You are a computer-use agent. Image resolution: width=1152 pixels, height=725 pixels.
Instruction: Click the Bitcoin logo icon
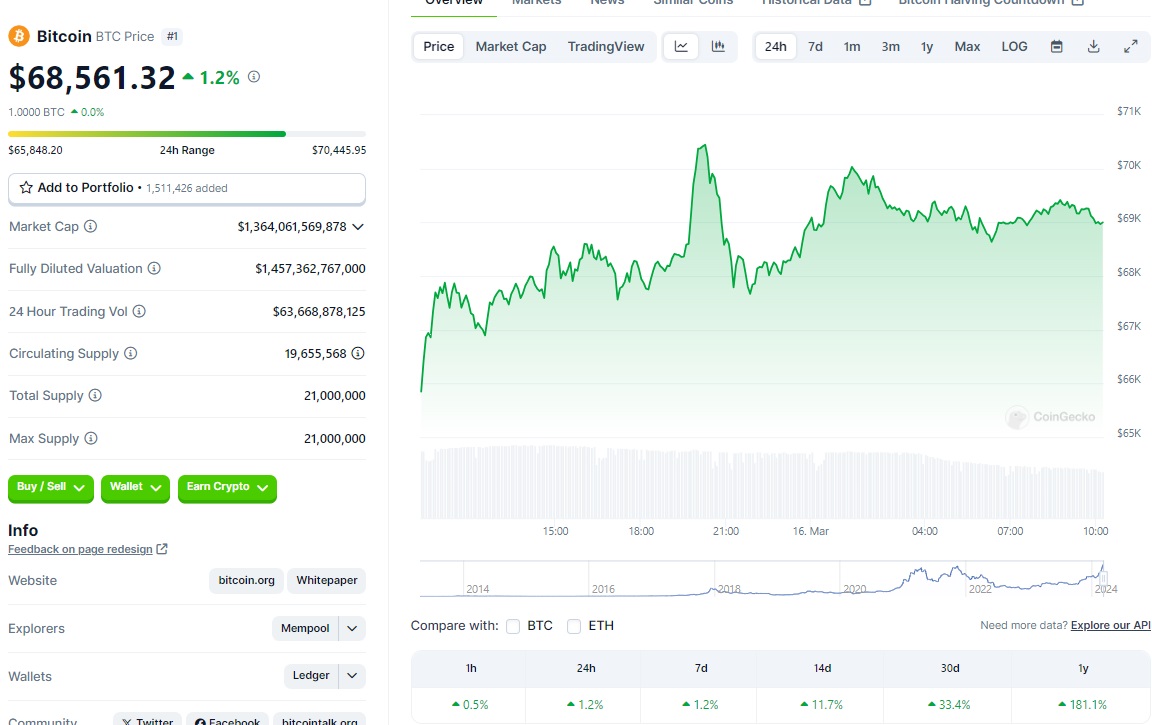pos(18,36)
